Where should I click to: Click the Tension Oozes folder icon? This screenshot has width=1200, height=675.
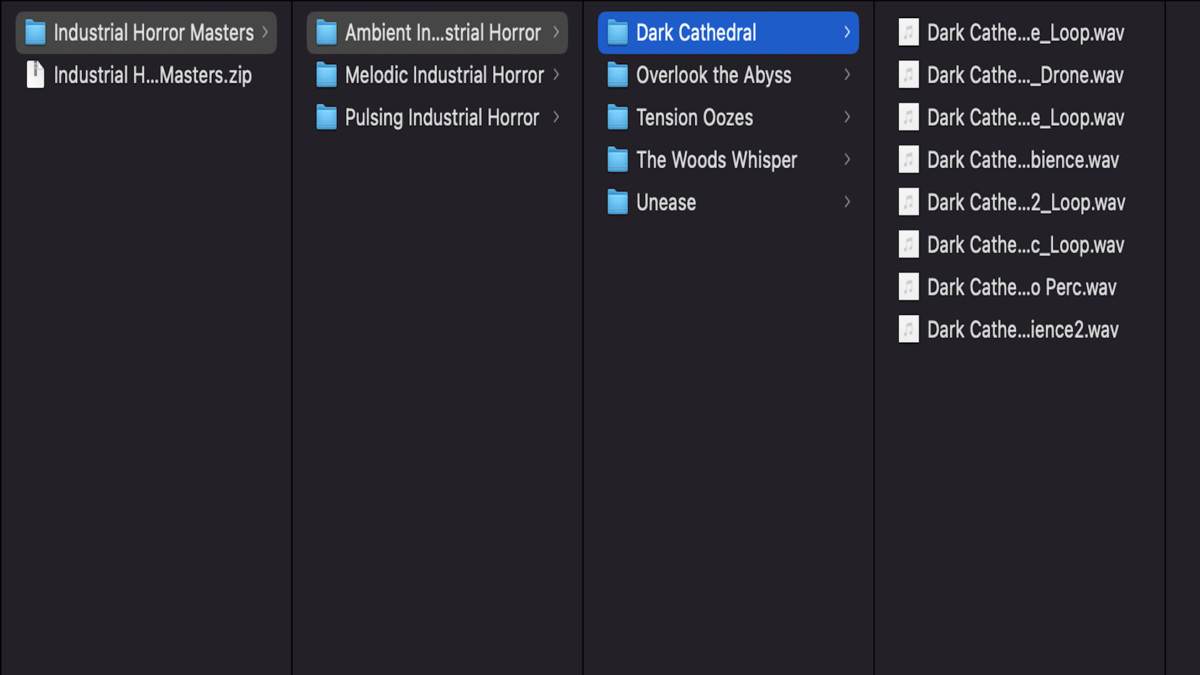pyautogui.click(x=618, y=118)
